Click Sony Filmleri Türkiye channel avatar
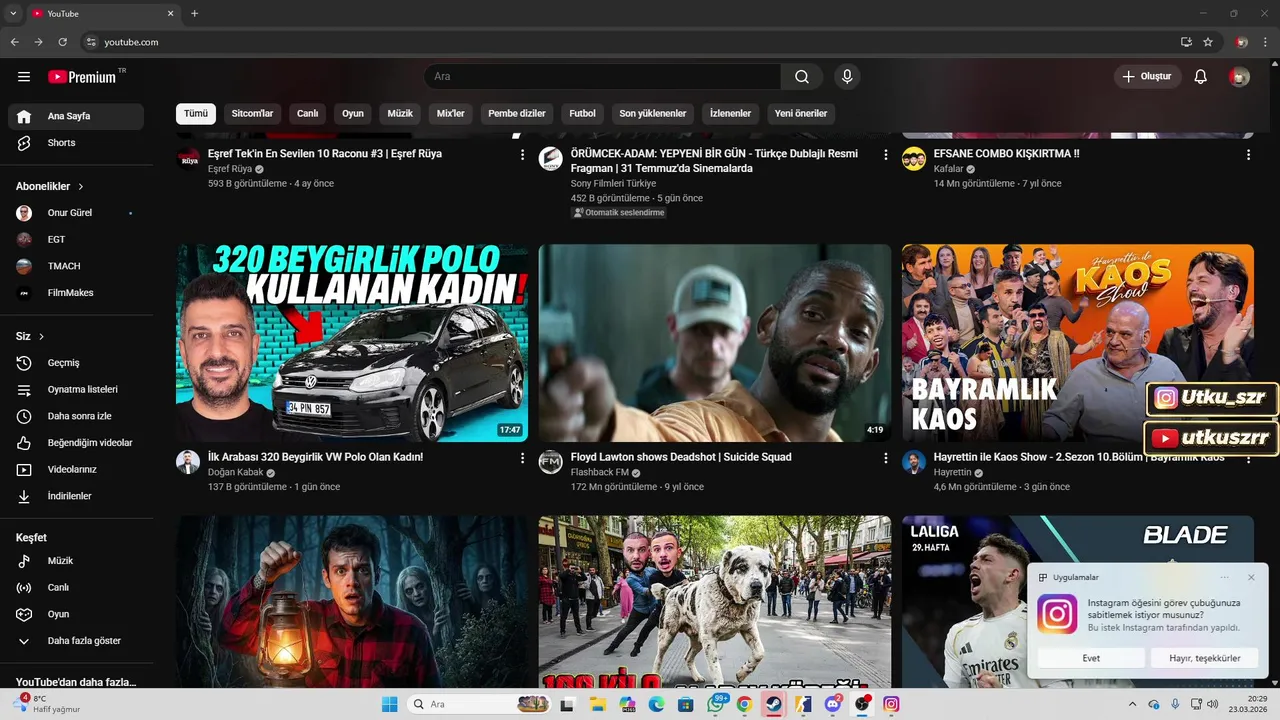The width and height of the screenshot is (1280, 720). pos(551,159)
